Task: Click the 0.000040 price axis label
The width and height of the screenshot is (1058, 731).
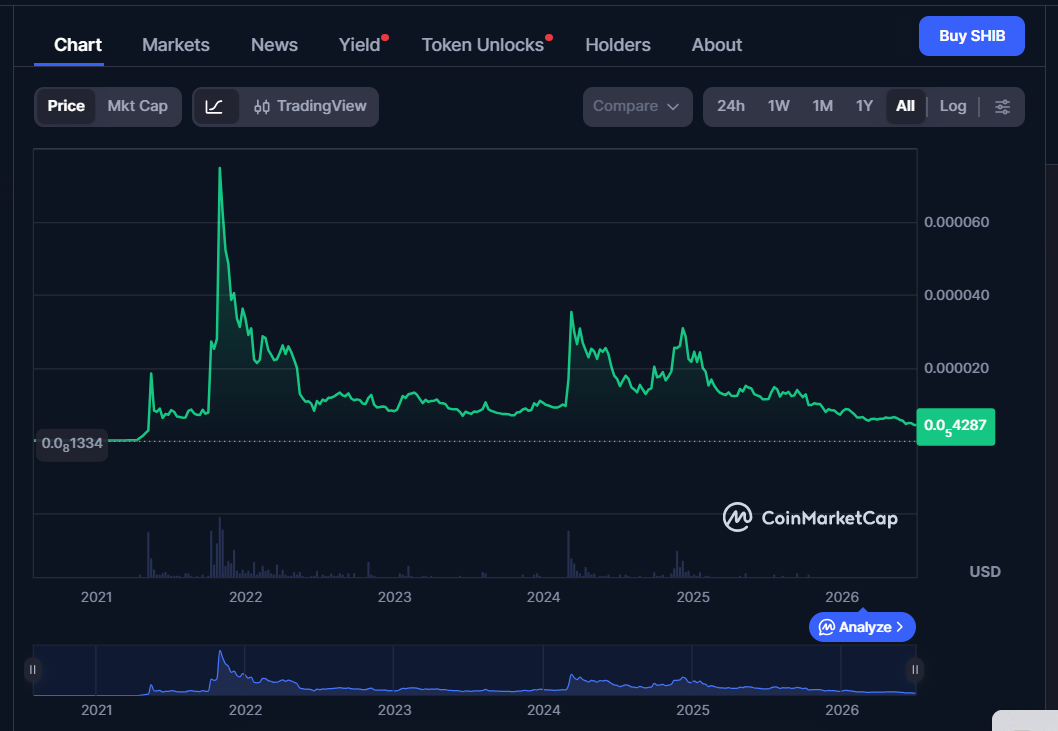Action: pos(956,295)
